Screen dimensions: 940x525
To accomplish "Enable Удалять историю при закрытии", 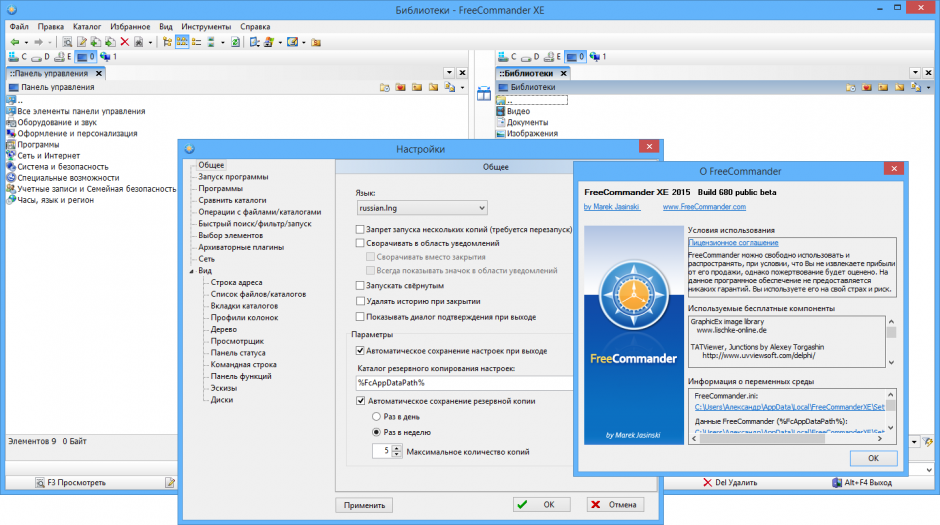I will (360, 301).
